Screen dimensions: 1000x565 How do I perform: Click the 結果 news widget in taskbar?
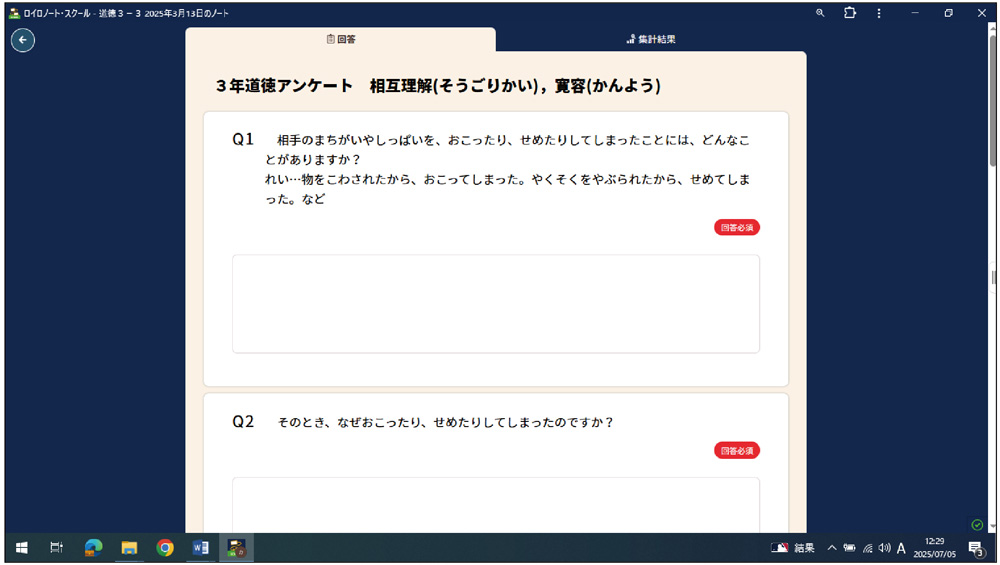click(x=793, y=548)
